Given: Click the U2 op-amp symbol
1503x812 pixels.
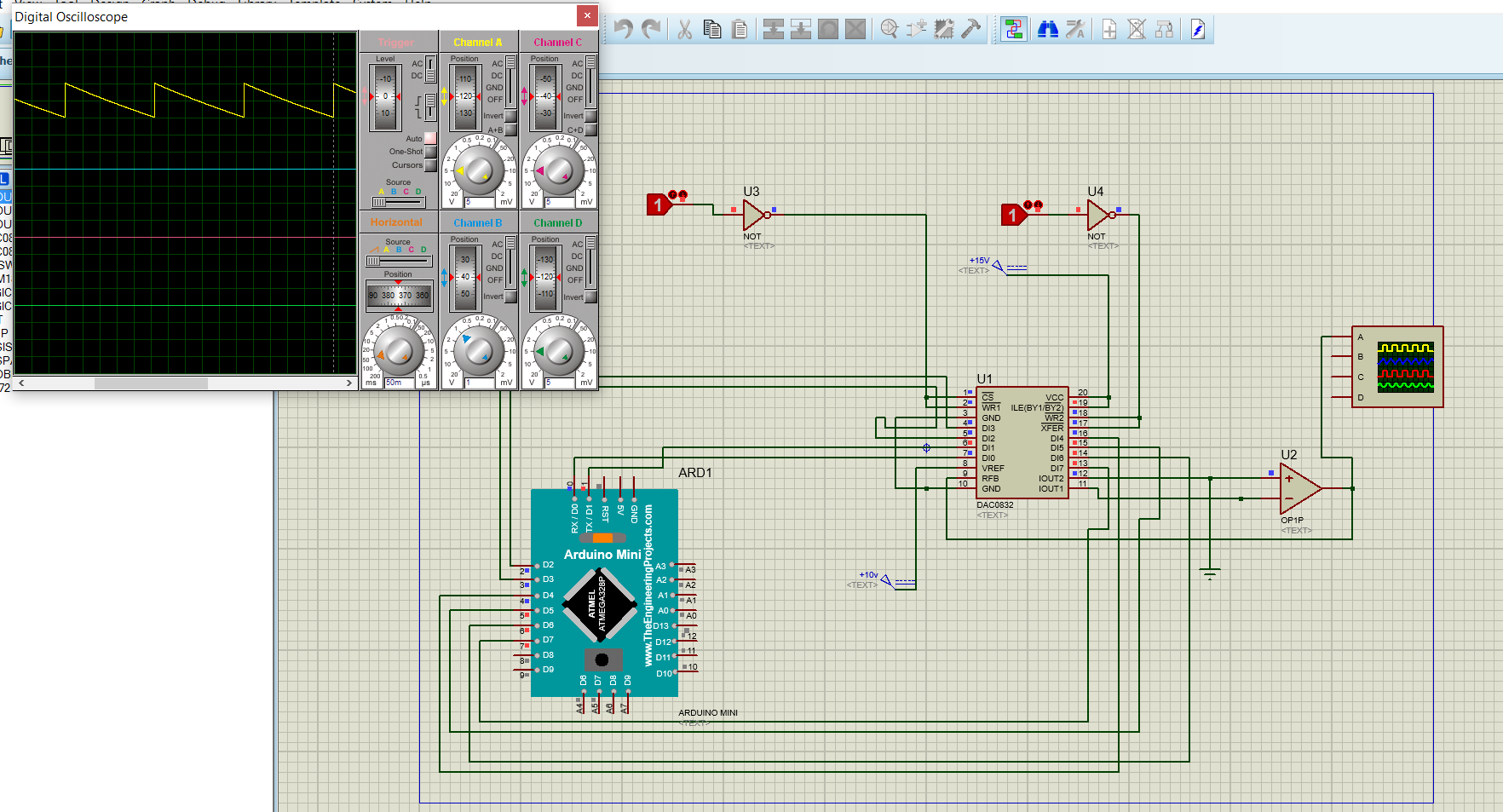Looking at the screenshot, I should [x=1300, y=488].
